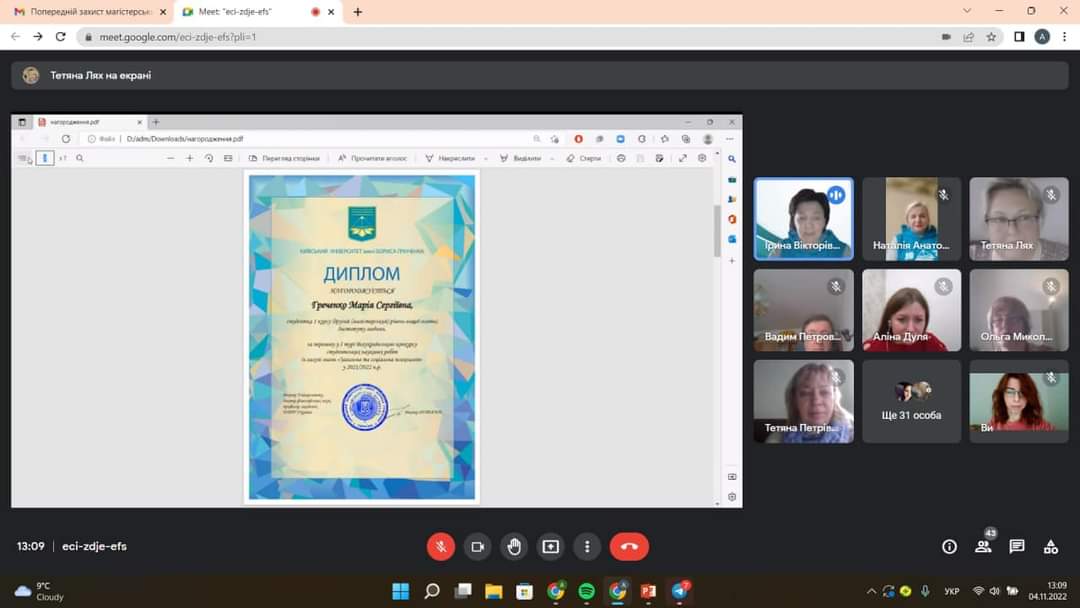Open the three-dot more options menu
1080x608 pixels.
[587, 546]
